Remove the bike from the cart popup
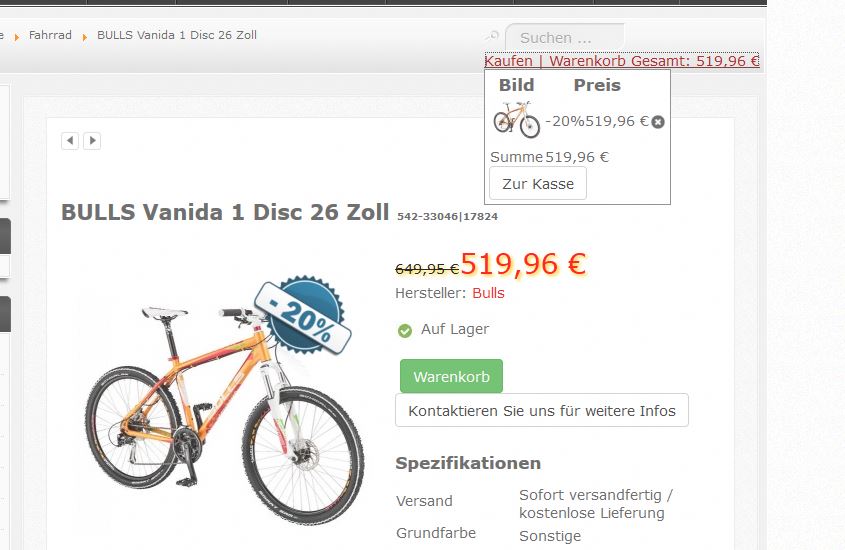This screenshot has height=550, width=845. [658, 122]
